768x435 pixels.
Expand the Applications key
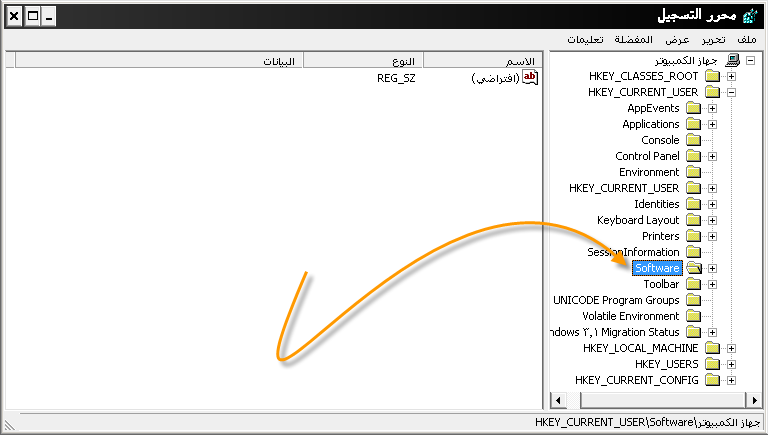pyautogui.click(x=713, y=124)
